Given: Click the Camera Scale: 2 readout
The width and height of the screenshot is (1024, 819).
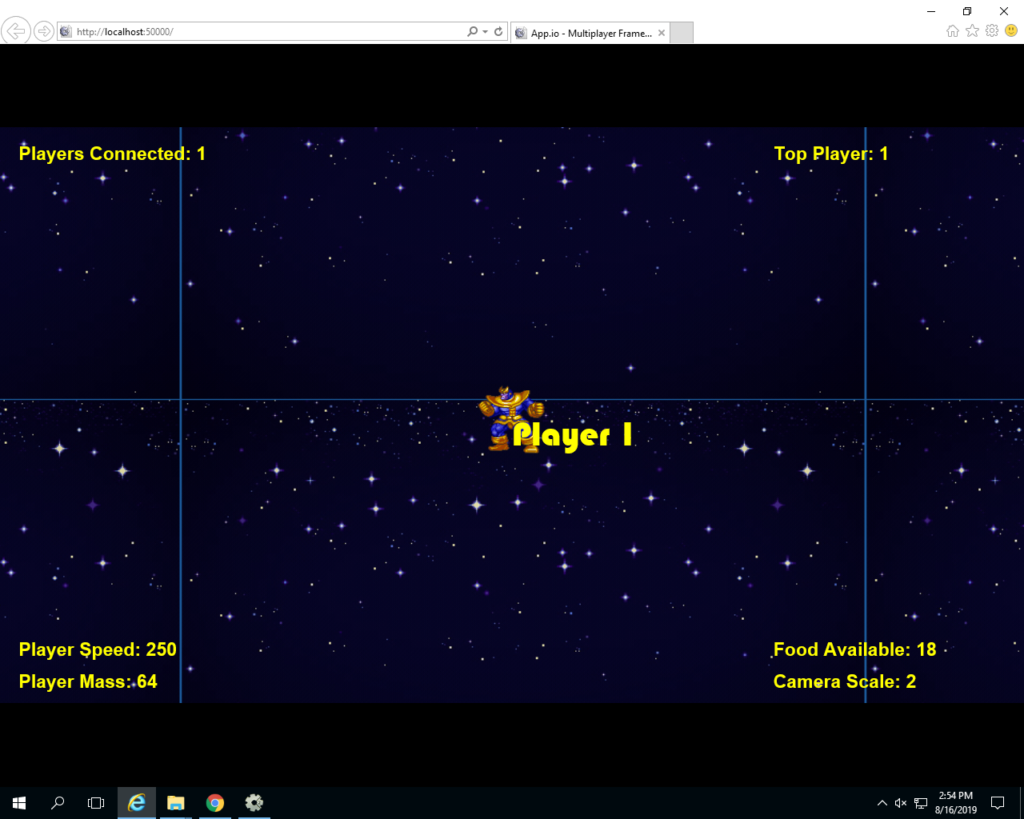Looking at the screenshot, I should pos(844,681).
